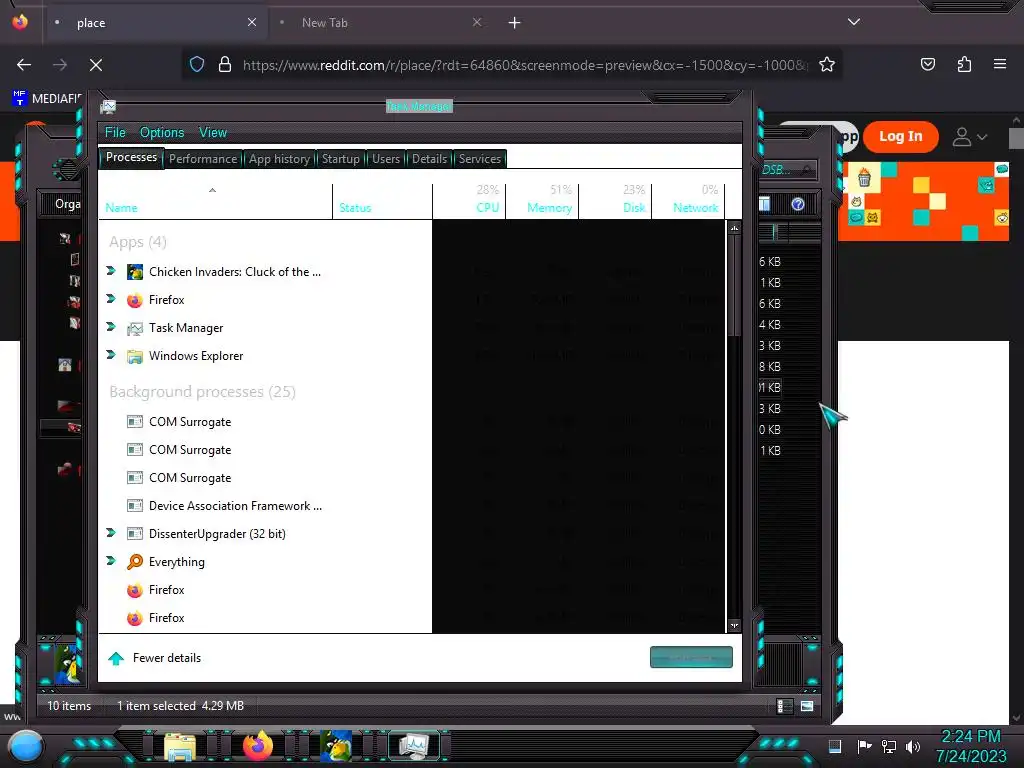Click the volume speaker tray icon
Image resolution: width=1024 pixels, height=768 pixels.
click(x=912, y=746)
